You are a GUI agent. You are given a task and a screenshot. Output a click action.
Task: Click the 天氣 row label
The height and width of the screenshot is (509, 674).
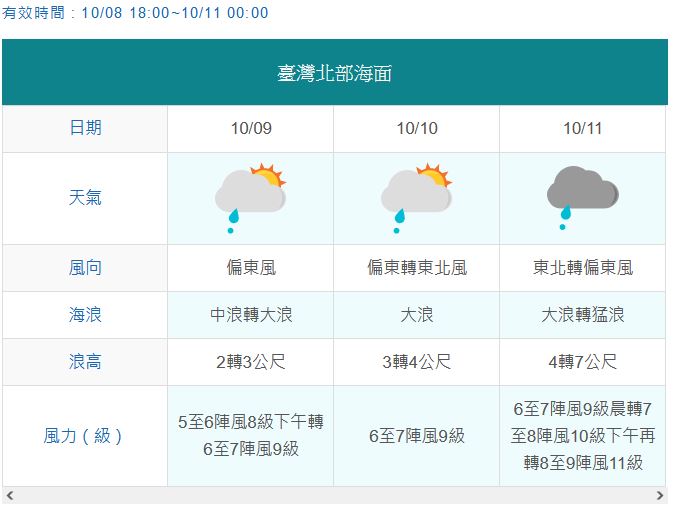[x=85, y=198]
